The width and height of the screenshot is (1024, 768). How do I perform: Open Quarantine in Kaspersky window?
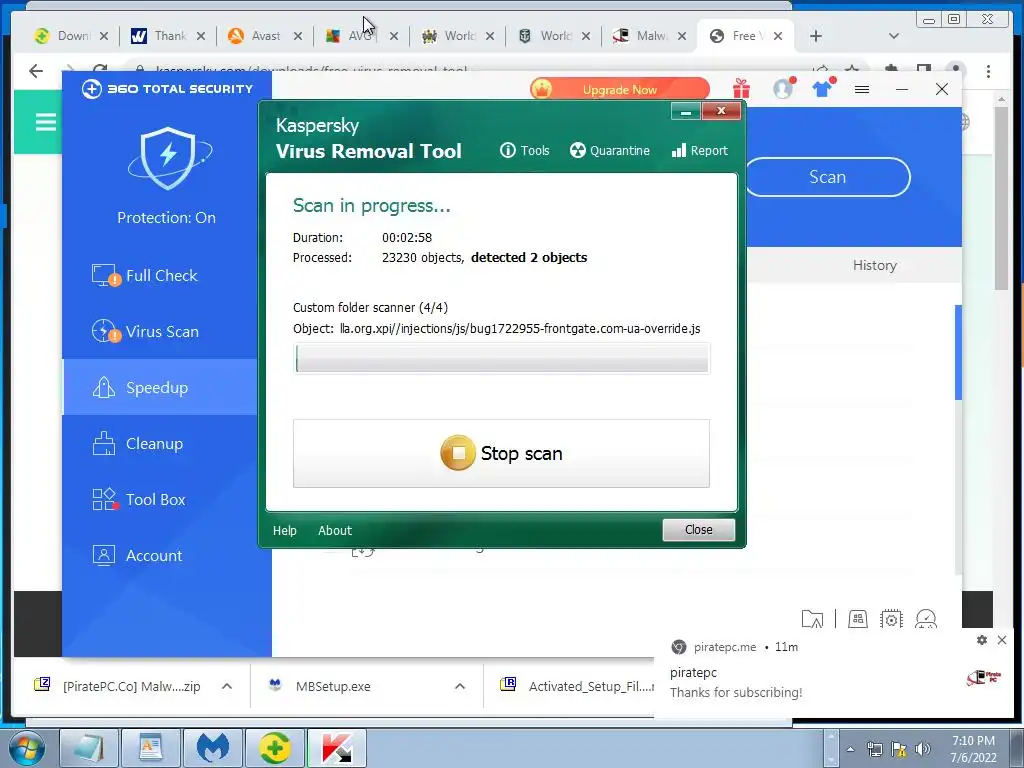click(609, 151)
